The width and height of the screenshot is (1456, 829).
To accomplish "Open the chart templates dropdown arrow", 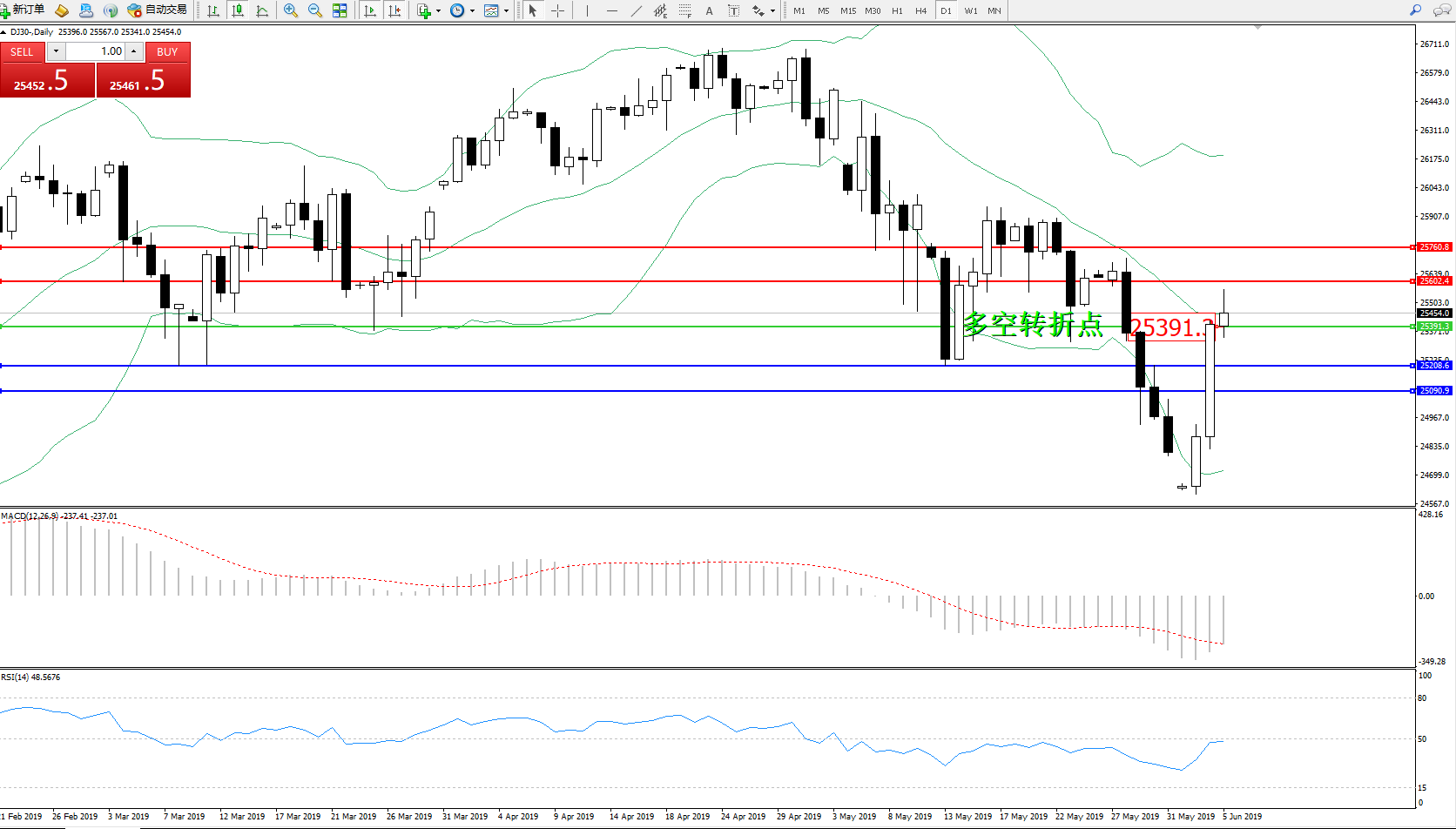I will 506,11.
